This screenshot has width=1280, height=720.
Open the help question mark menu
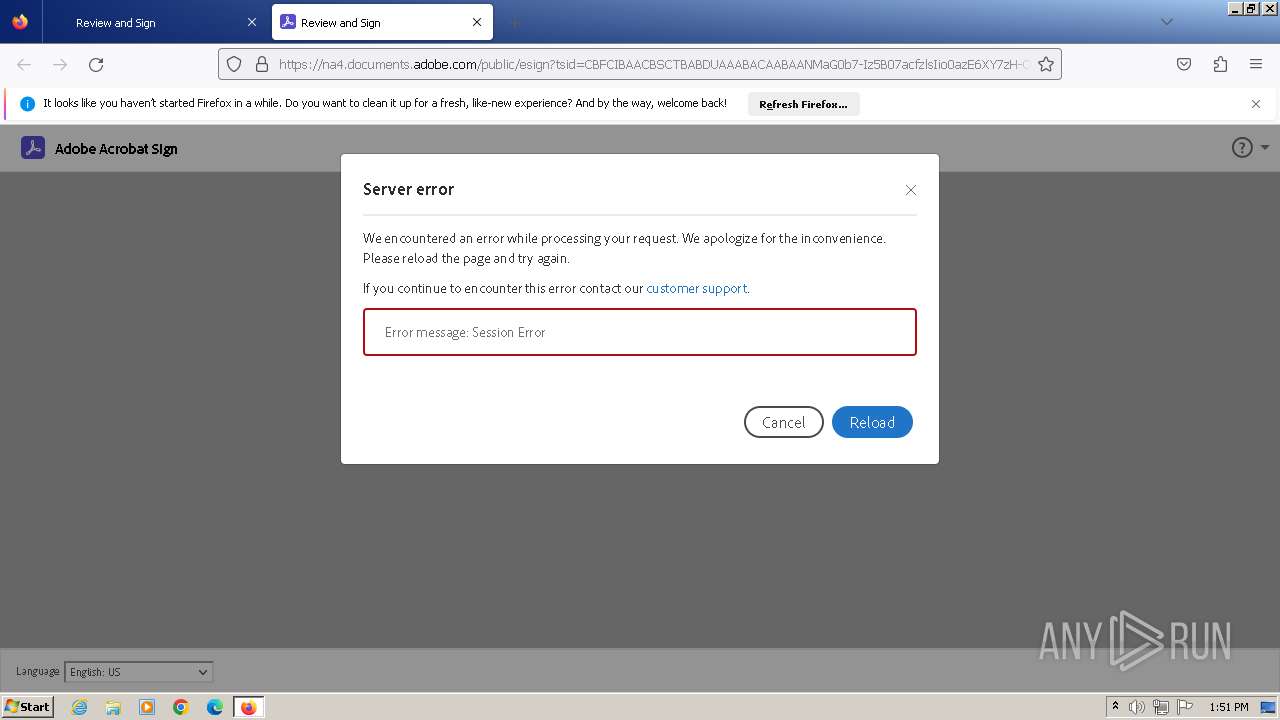(x=1242, y=148)
